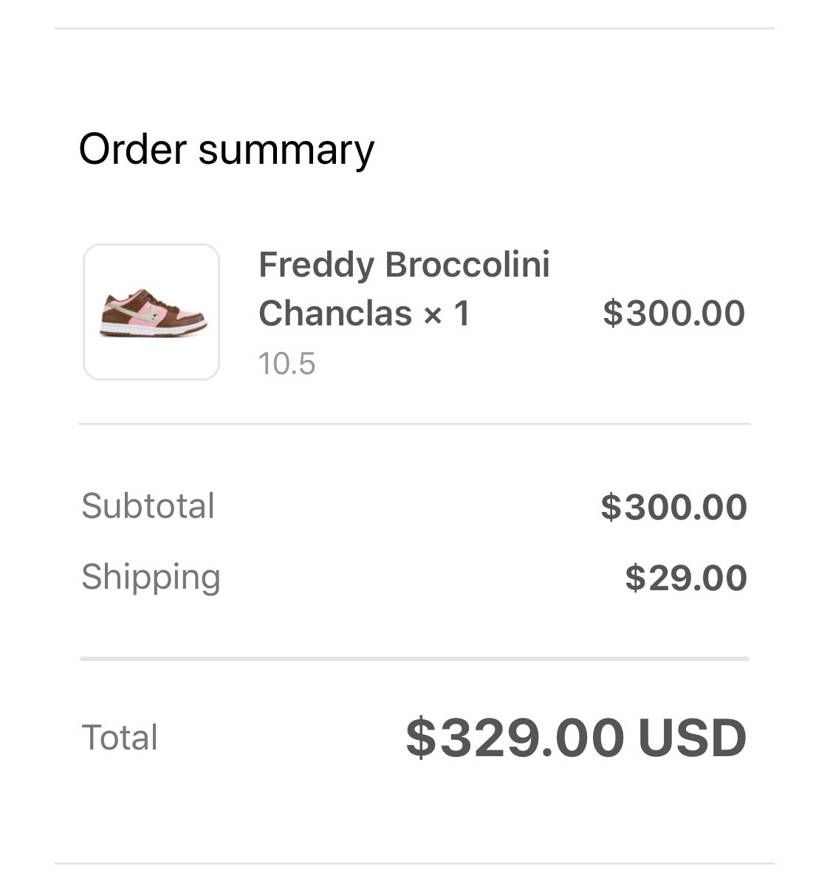
Task: Click the $300.00 amount in Subtotal row
Action: coord(673,507)
